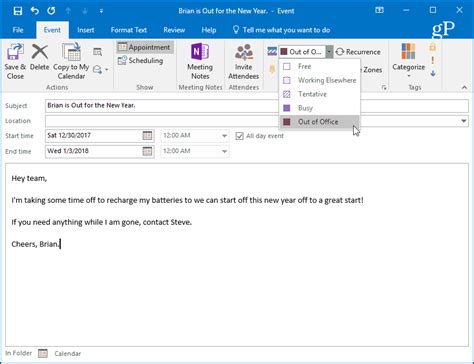Click the Save icon in title bar
Viewport: 474px width, 364px height.
(18, 11)
